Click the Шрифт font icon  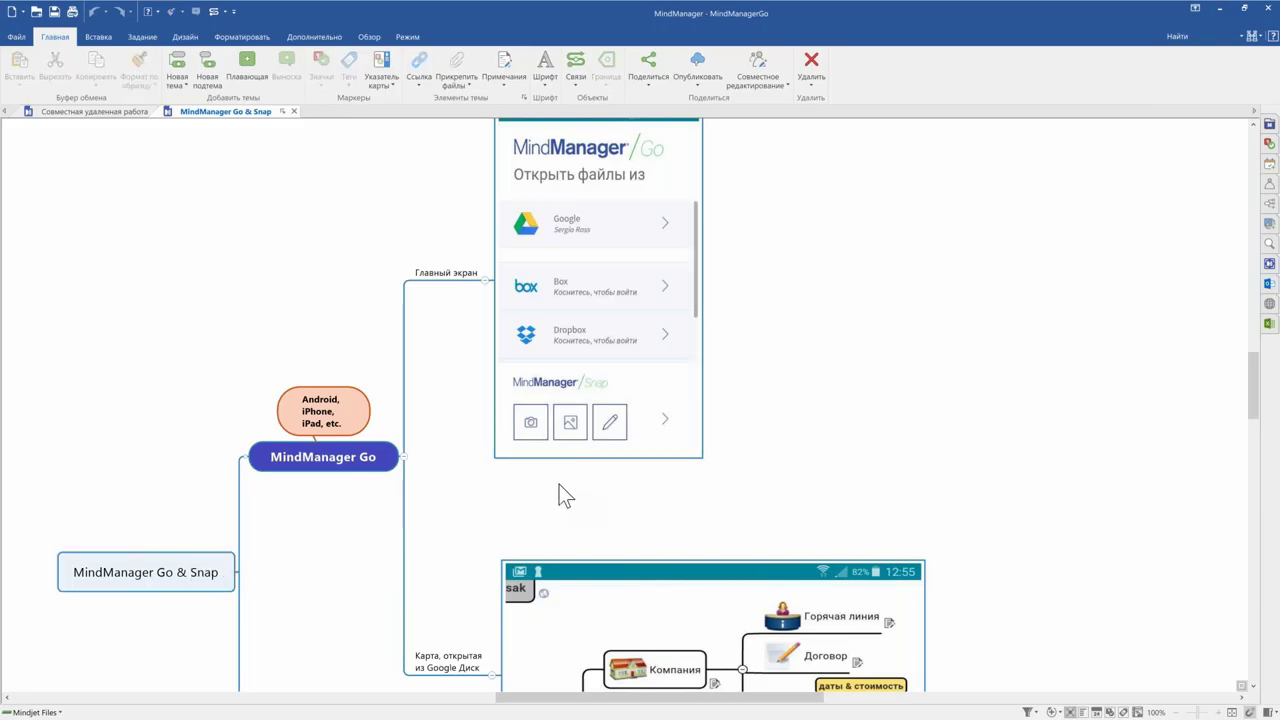tap(545, 60)
